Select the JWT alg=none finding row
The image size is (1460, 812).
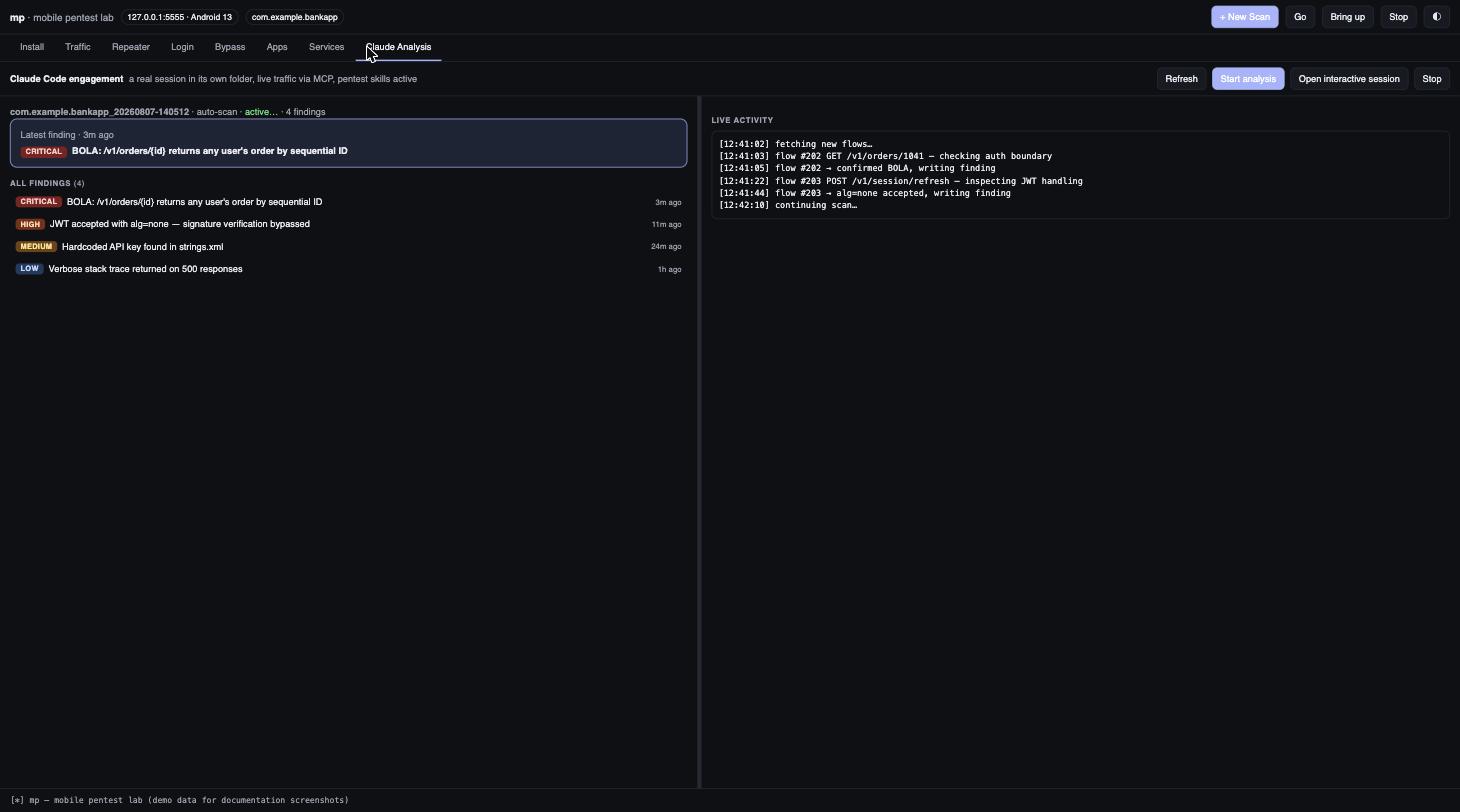click(x=348, y=224)
